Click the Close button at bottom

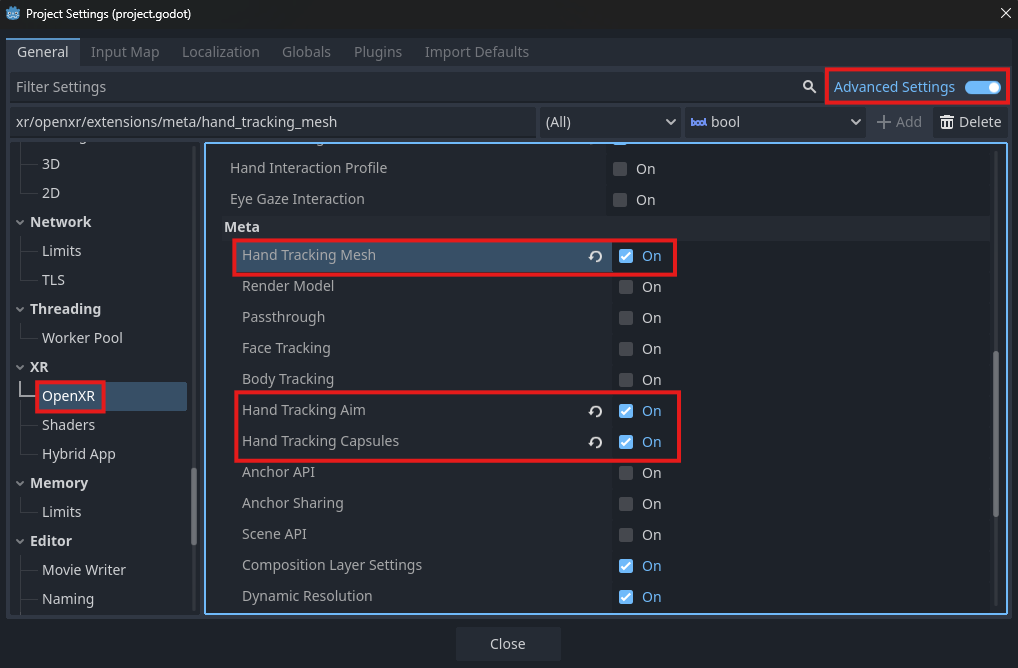coord(508,644)
